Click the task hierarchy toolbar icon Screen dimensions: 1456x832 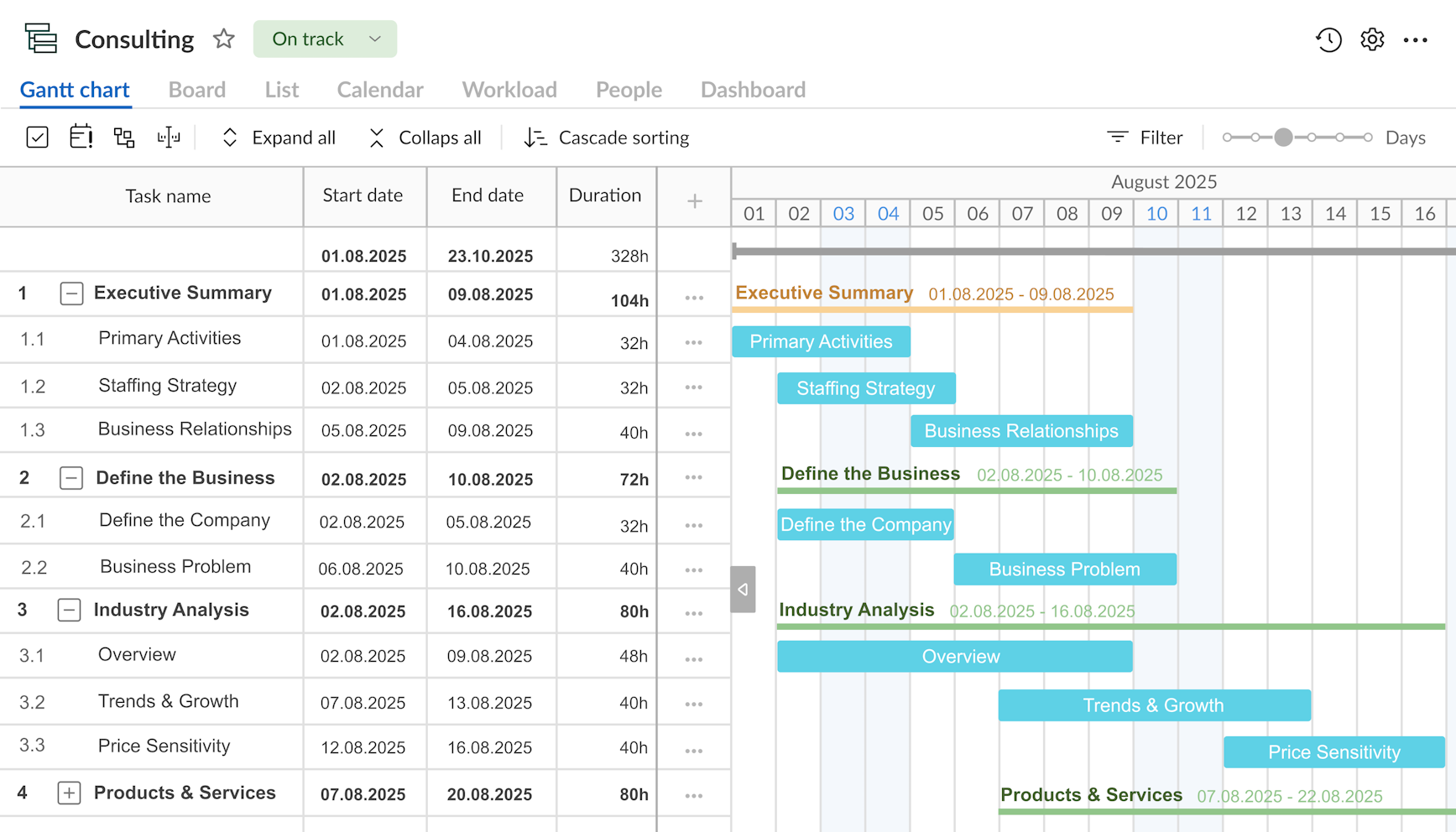click(124, 138)
